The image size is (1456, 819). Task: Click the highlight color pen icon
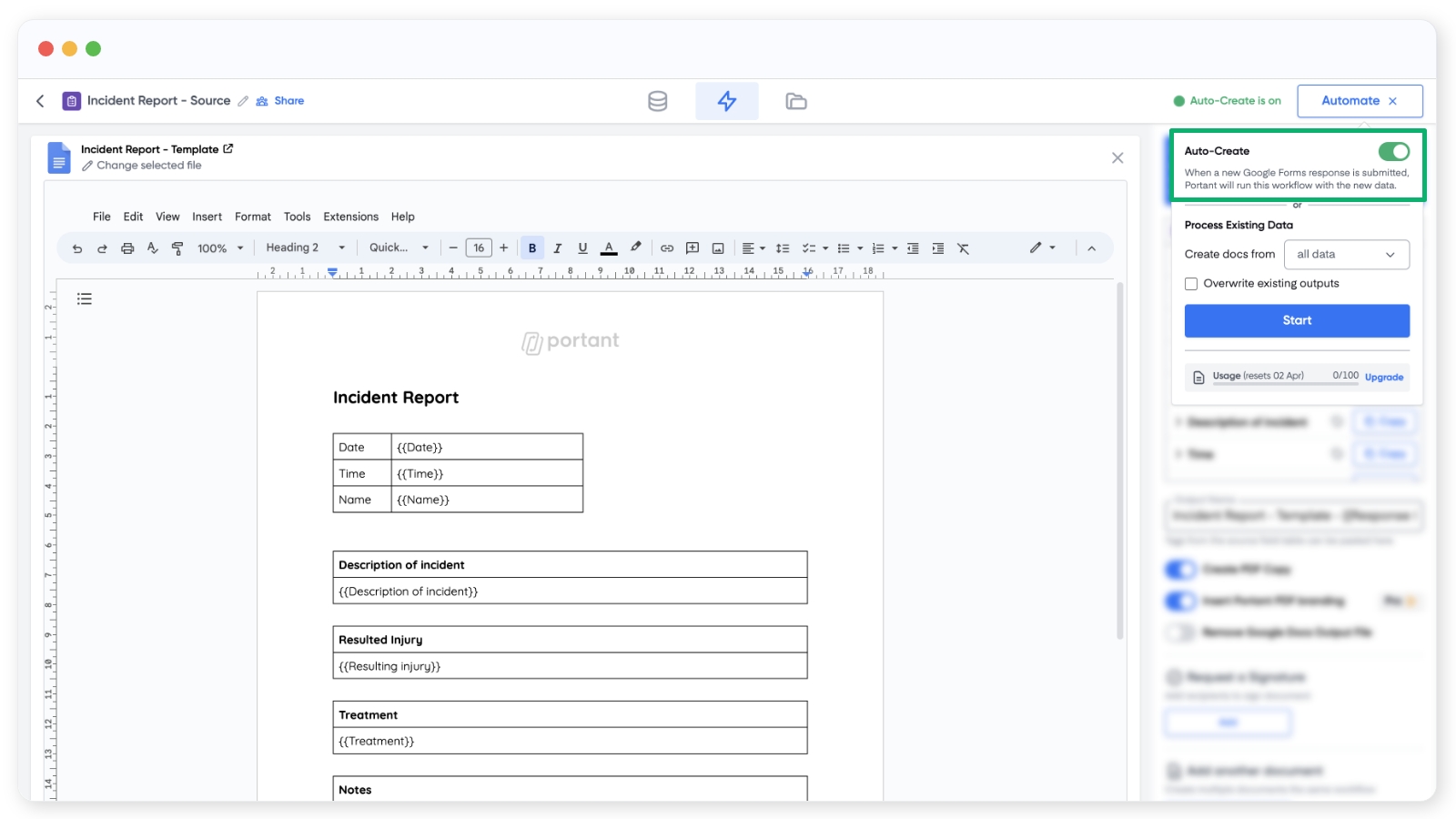[636, 248]
